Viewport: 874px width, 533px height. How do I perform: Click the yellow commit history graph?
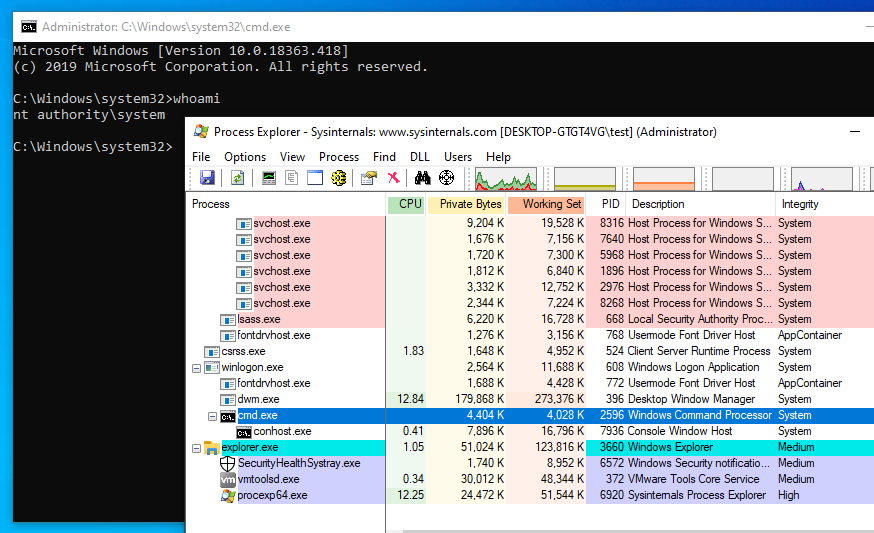[585, 179]
